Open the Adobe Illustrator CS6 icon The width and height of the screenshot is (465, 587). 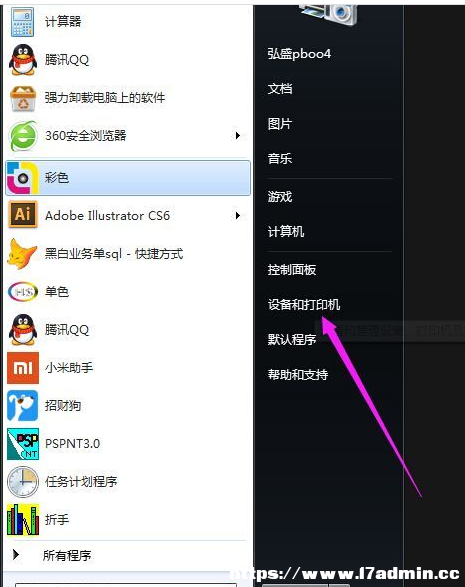[23, 215]
